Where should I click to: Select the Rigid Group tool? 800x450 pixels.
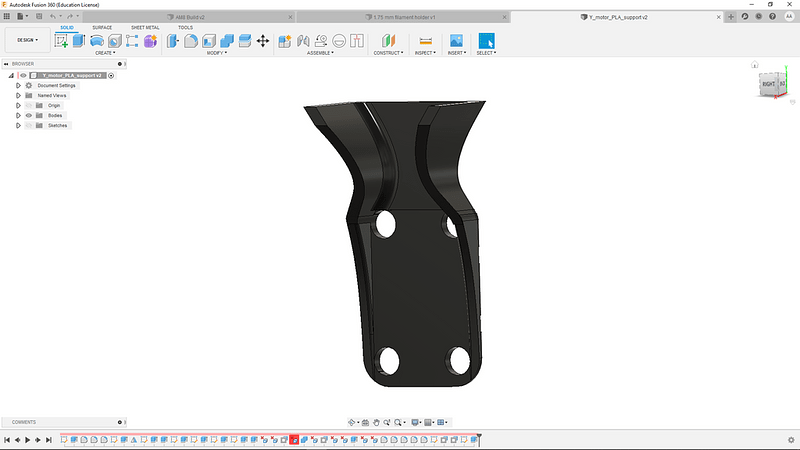pos(357,41)
